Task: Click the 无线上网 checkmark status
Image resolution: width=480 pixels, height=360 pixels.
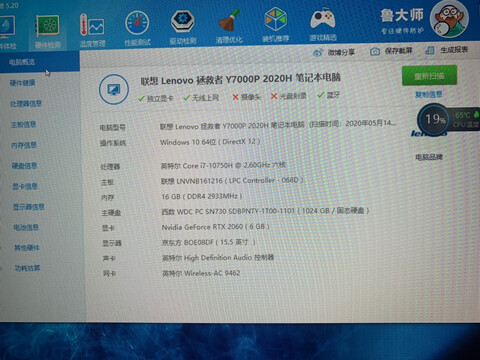Action: coord(201,98)
